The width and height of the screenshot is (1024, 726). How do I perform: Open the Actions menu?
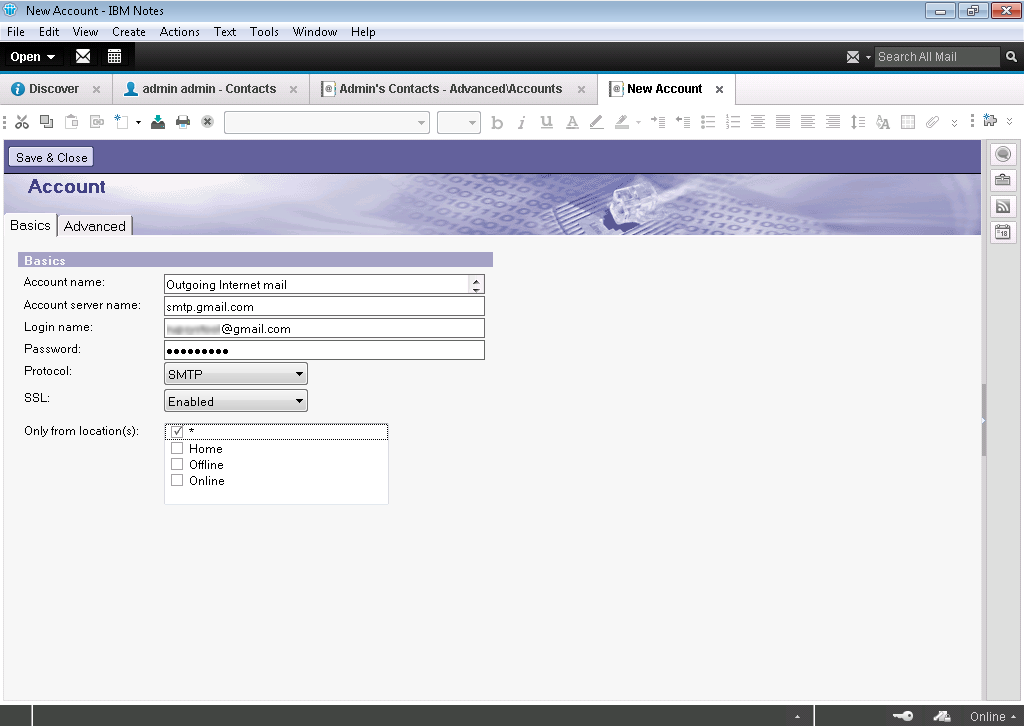[180, 32]
